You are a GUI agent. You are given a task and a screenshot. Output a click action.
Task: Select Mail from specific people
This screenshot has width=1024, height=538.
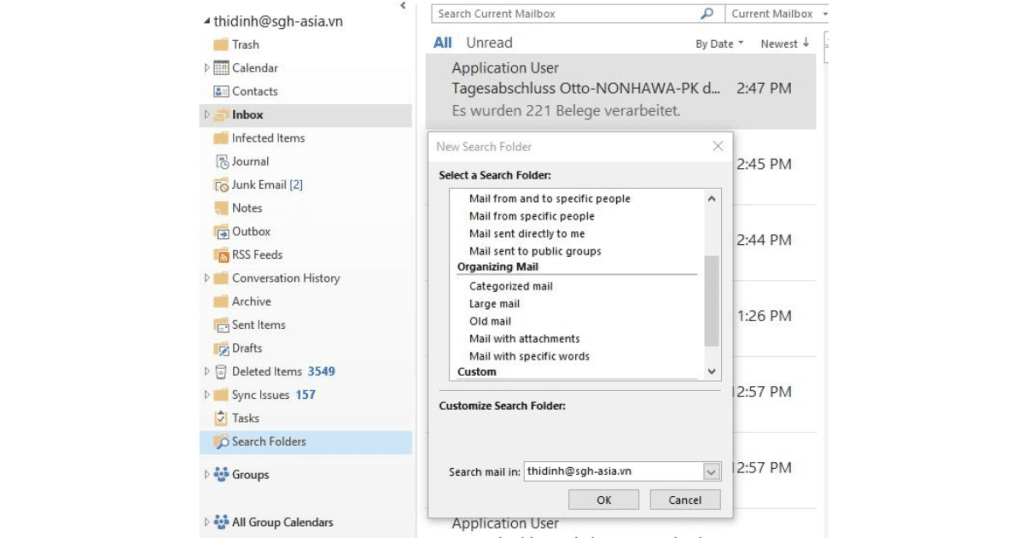tap(532, 216)
